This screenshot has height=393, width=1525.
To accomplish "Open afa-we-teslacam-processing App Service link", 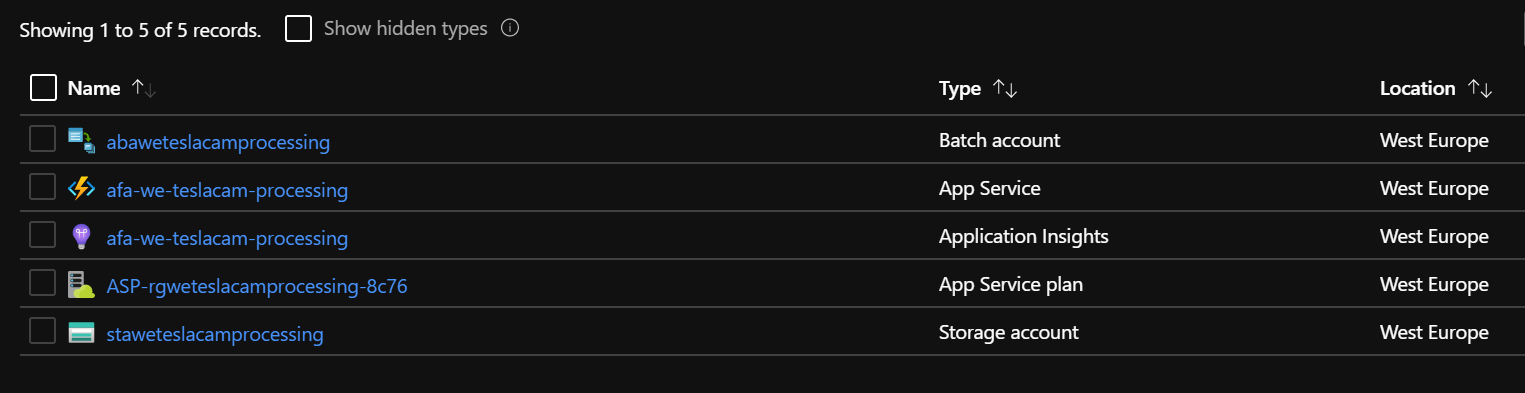I will (227, 190).
